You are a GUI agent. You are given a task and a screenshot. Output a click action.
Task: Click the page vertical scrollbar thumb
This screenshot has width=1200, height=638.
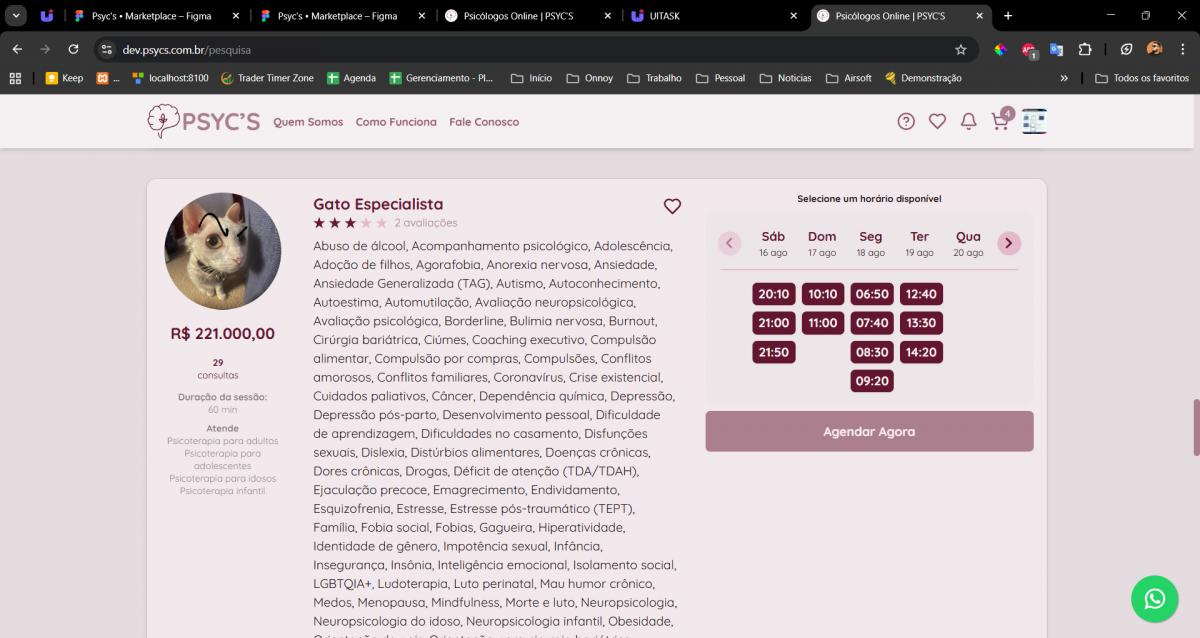1195,427
